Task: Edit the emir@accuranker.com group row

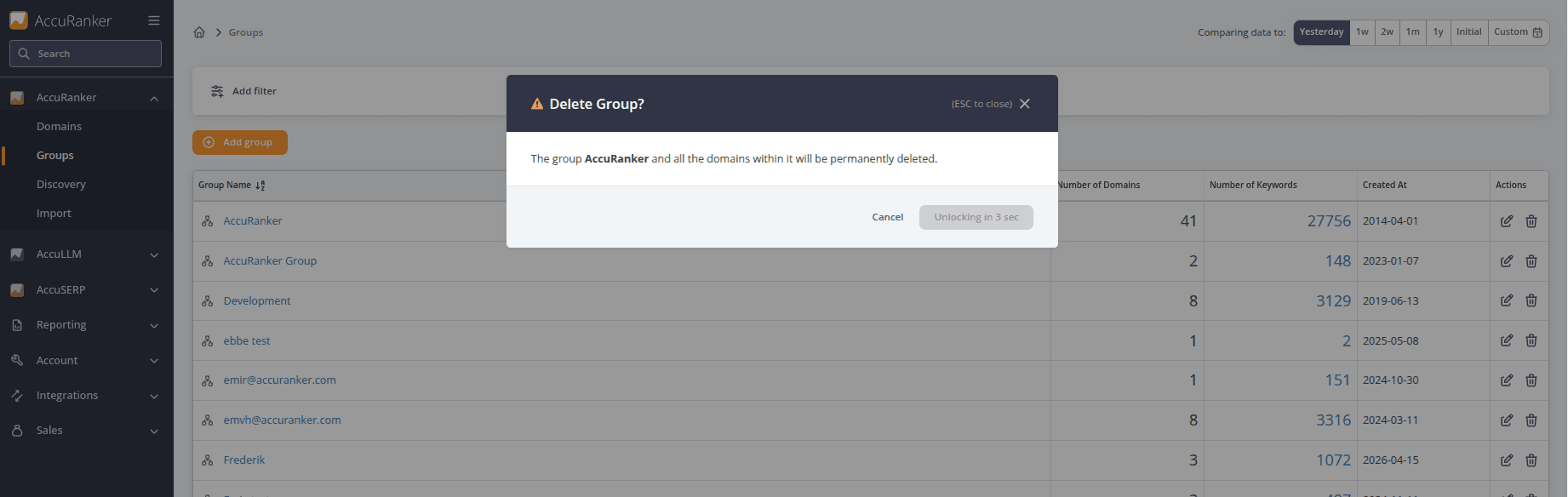Action: [x=1507, y=380]
